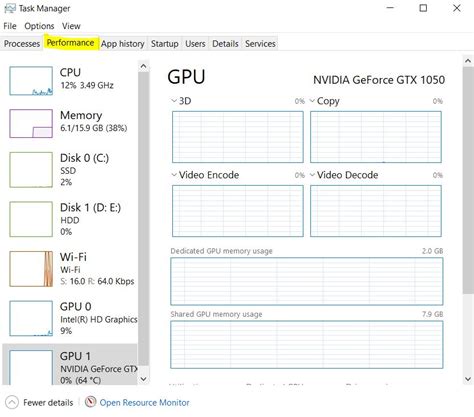Click the S: 16.0 R: 64.0 Kbps reading
Screen dimensions: 474x417
[97, 281]
